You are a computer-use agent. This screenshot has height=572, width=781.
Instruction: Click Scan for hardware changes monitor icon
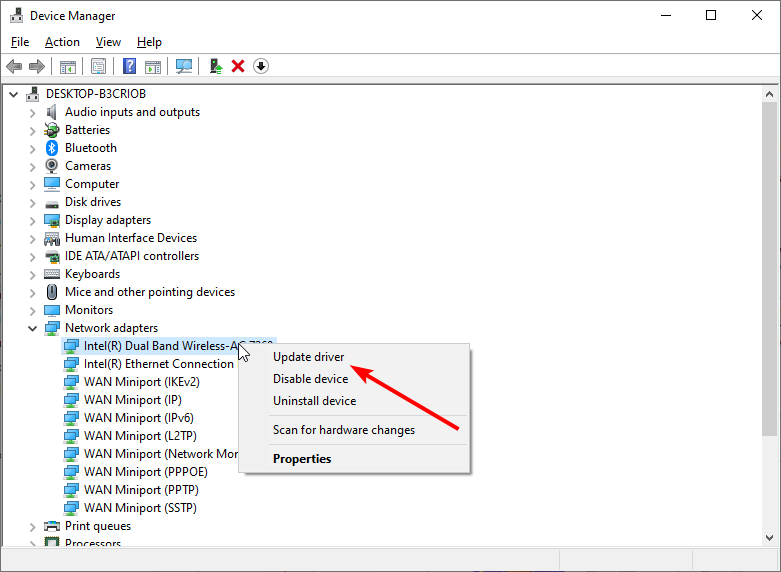click(184, 66)
